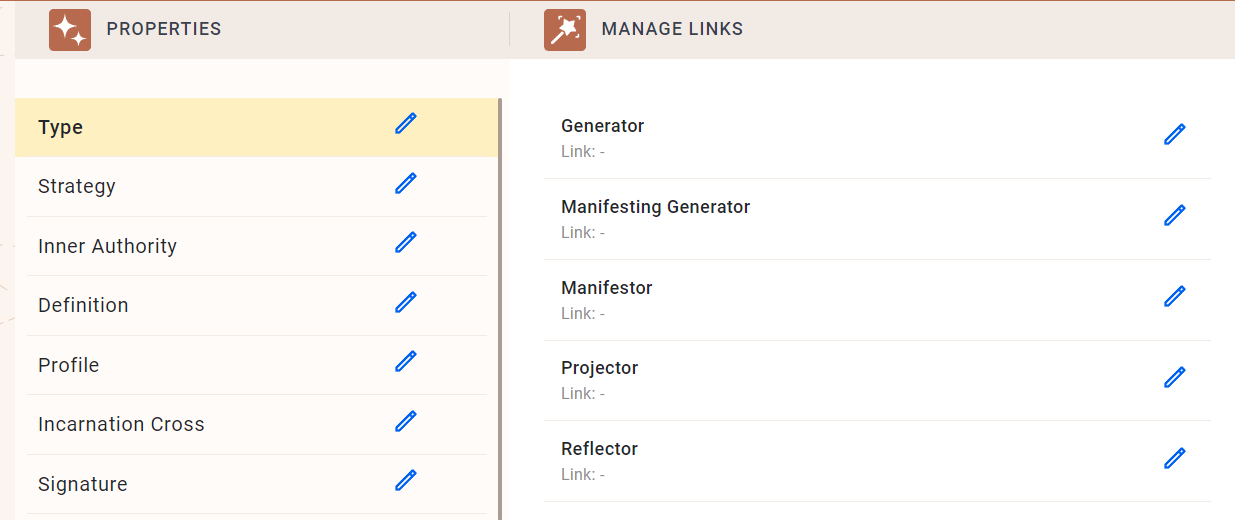Edit Incarnation Cross with pencil icon
This screenshot has width=1235, height=520.
pos(405,421)
